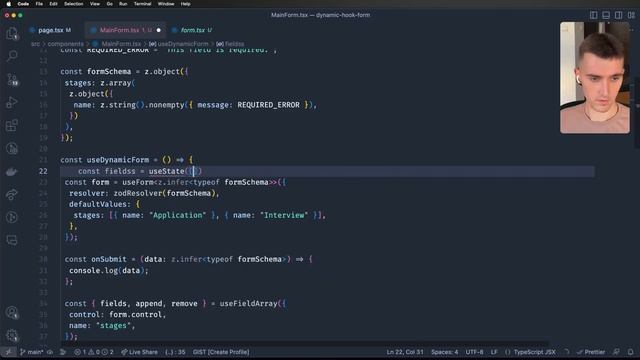Start Live Share from status bar
Viewport: 640px width, 360px height.
coord(139,352)
